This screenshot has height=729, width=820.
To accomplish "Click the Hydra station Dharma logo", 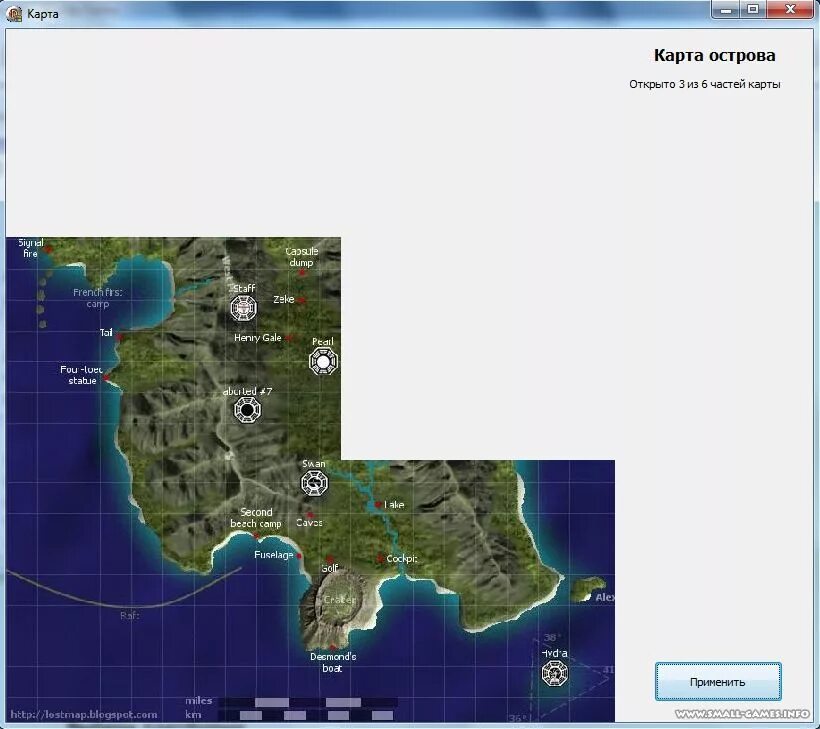I will [x=554, y=673].
